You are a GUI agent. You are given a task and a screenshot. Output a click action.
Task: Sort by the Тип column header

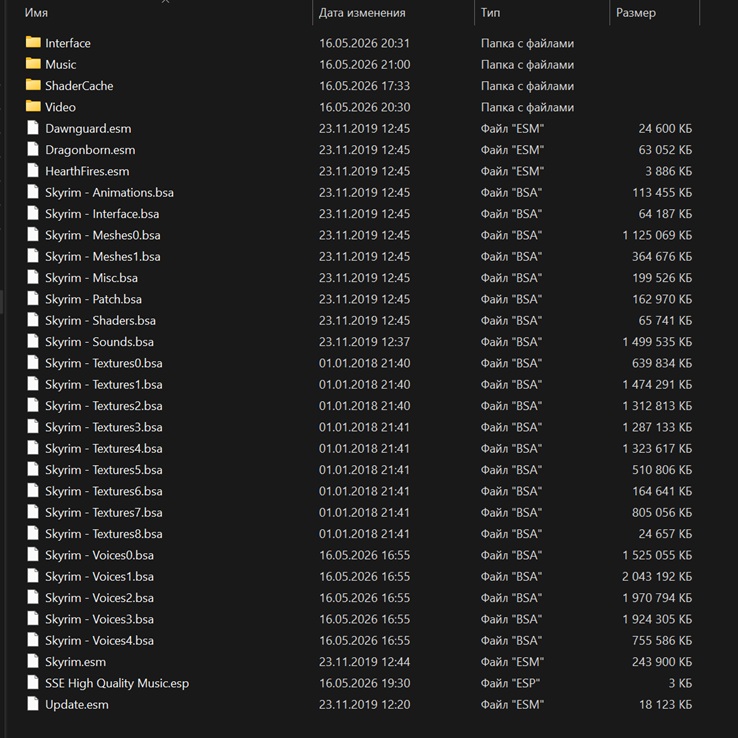click(490, 13)
